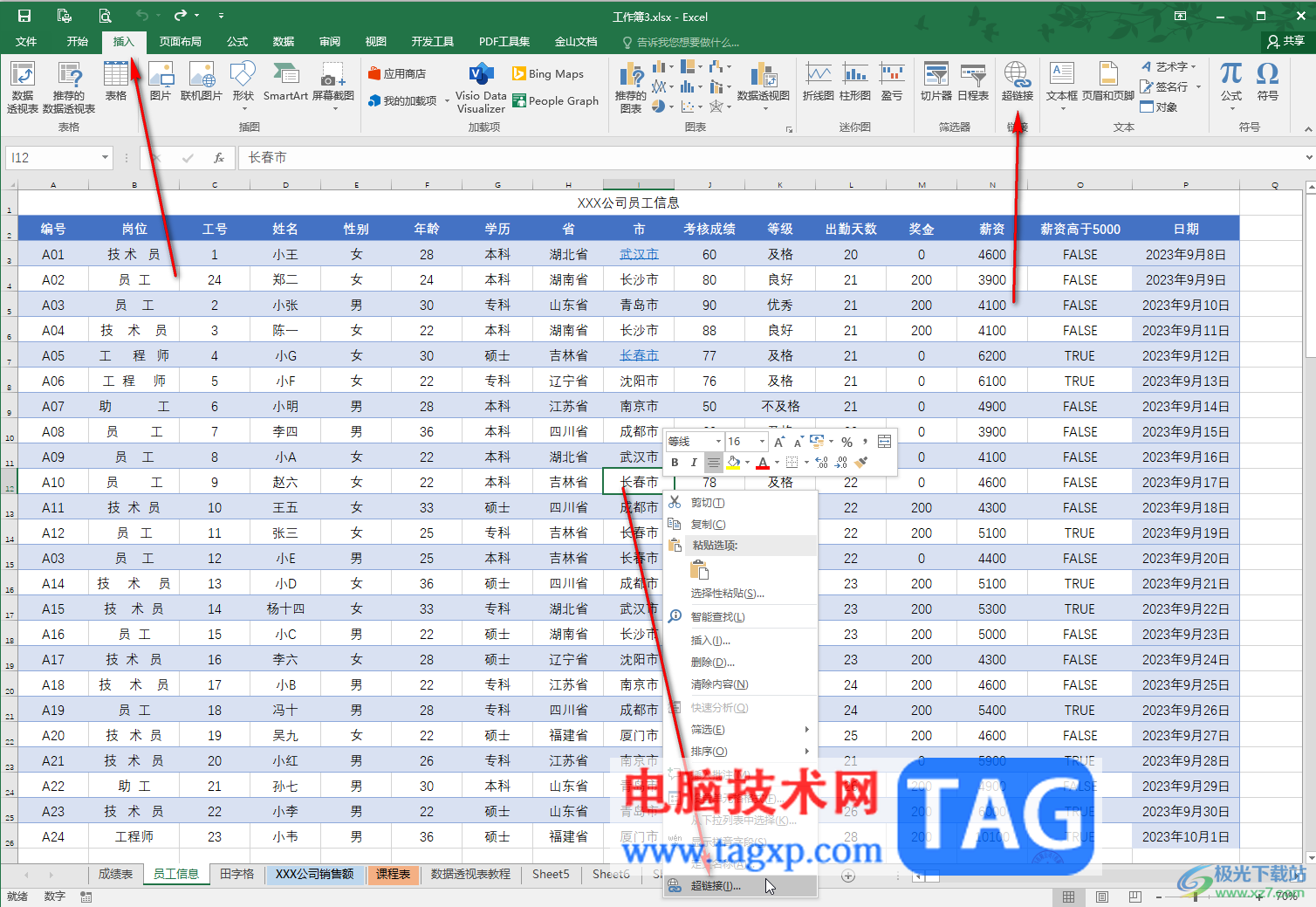This screenshot has height=907, width=1316.
Task: Insert a picture (图片) from file
Action: click(x=161, y=81)
